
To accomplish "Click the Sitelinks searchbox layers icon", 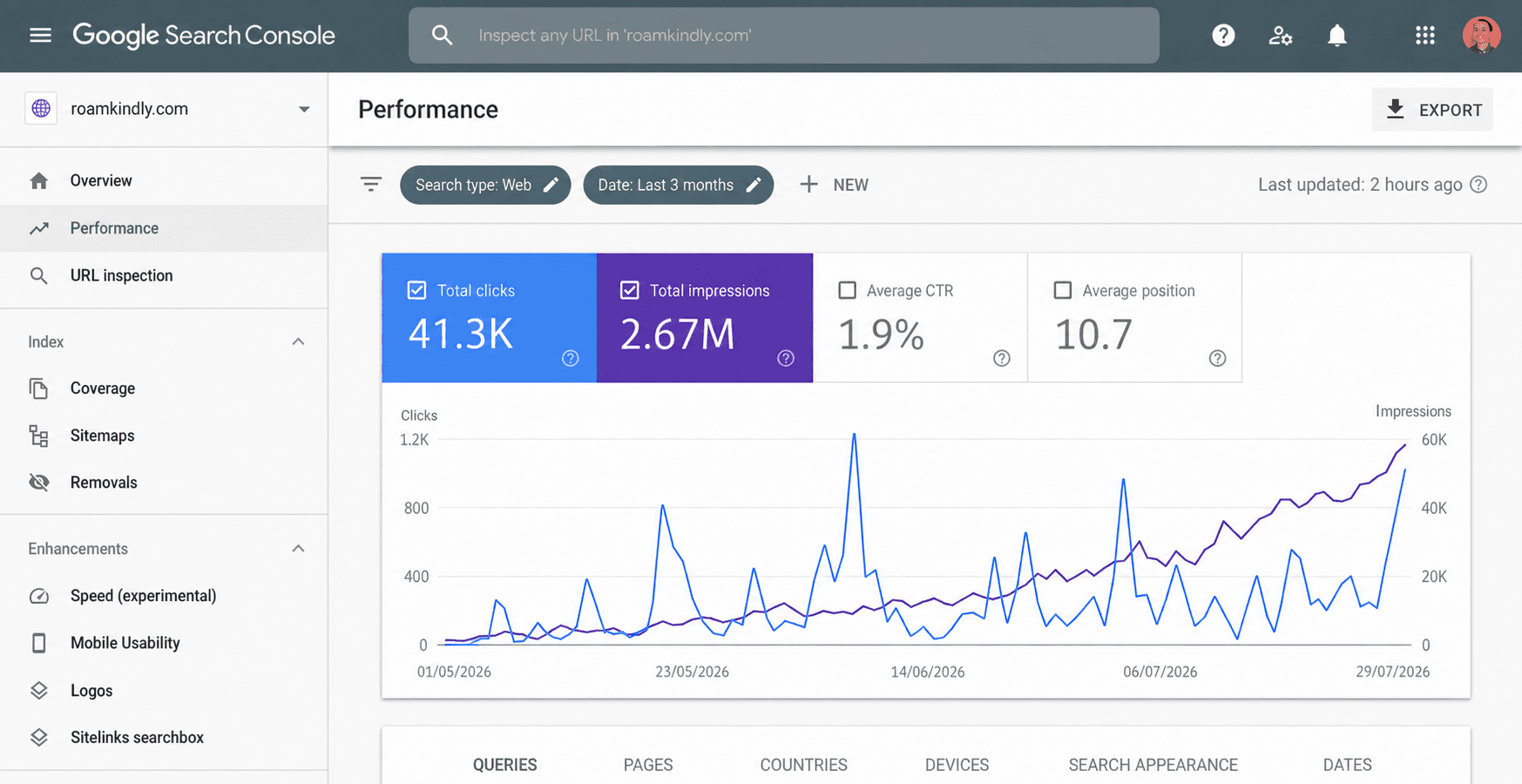I will coord(39,738).
